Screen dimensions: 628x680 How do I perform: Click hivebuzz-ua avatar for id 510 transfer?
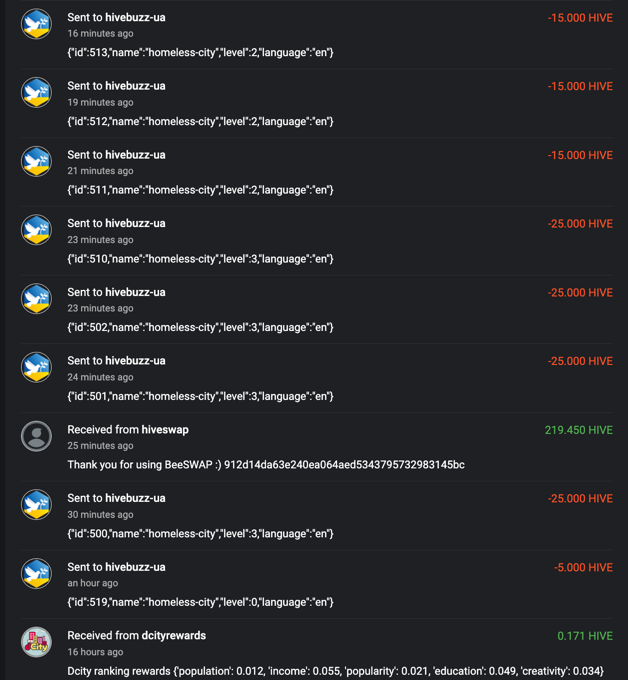[36, 230]
